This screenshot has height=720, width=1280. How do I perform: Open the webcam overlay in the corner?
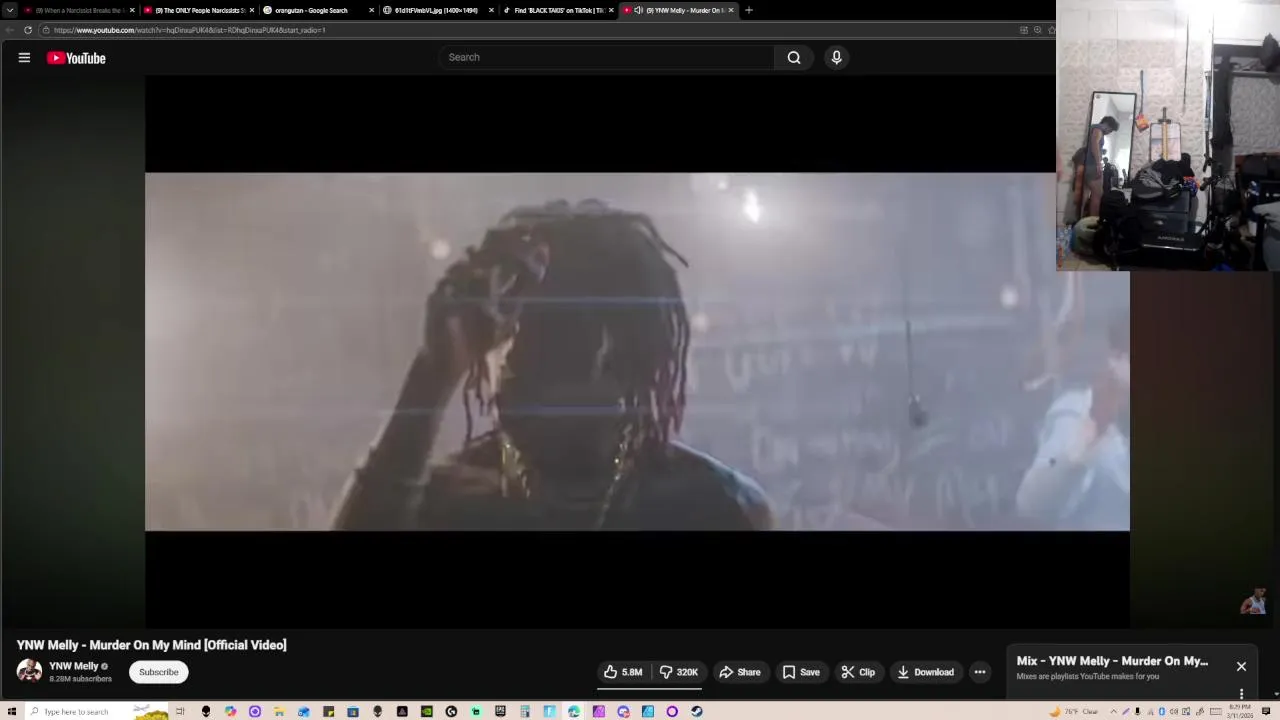(1168, 135)
